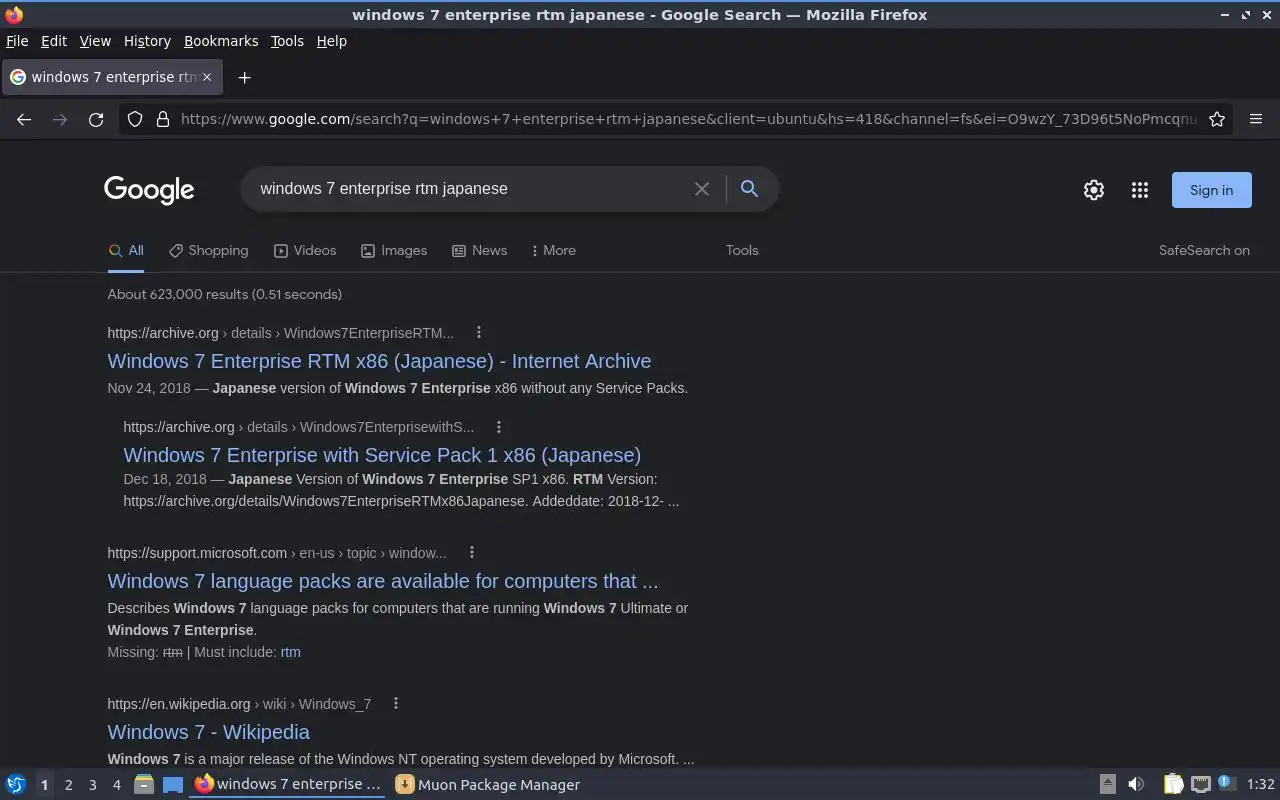
Task: Open the Bookmarks menu
Action: click(221, 41)
